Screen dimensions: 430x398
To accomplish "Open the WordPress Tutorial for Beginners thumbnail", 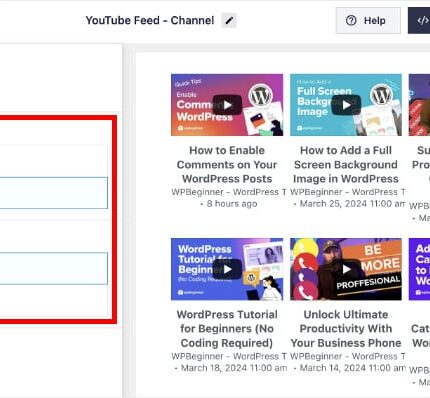I will coord(227,269).
